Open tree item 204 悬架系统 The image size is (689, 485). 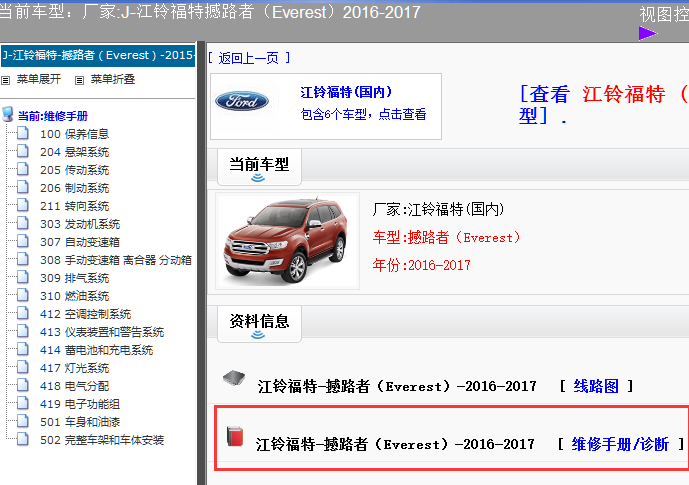click(74, 152)
